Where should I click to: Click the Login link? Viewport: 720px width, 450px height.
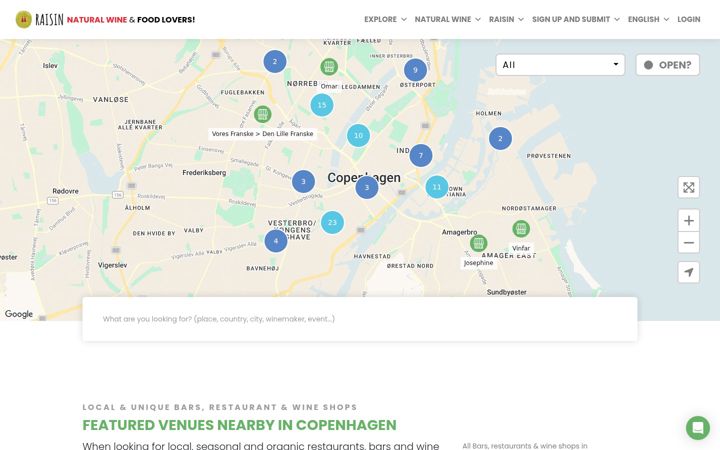pos(689,19)
